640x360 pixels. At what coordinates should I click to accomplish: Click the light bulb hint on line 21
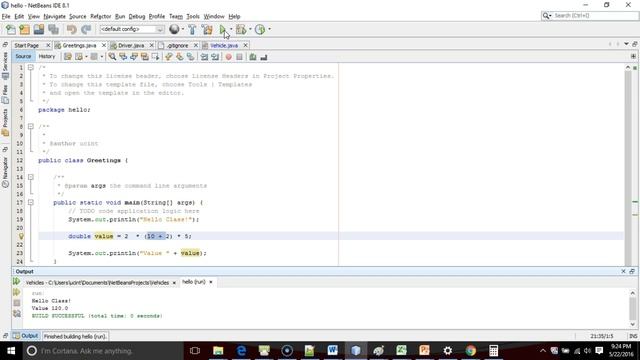coord(21,236)
